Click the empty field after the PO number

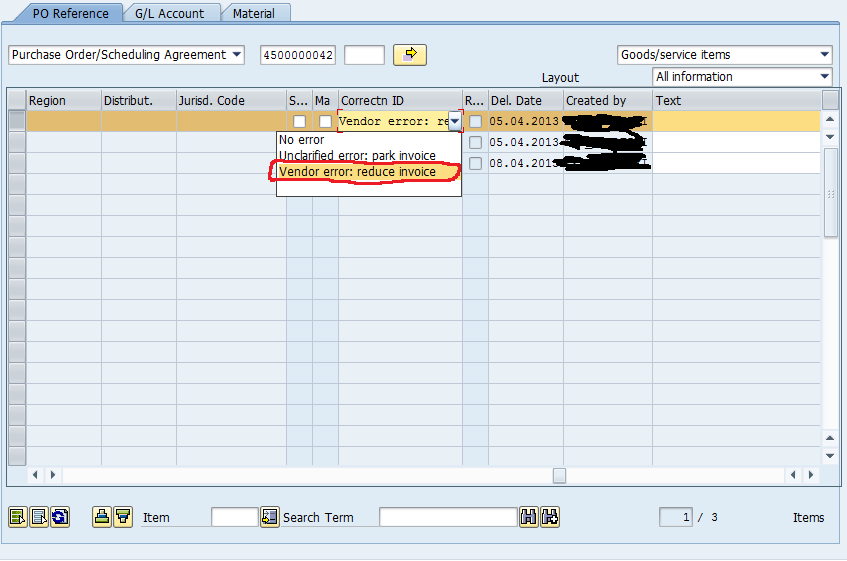coord(364,55)
